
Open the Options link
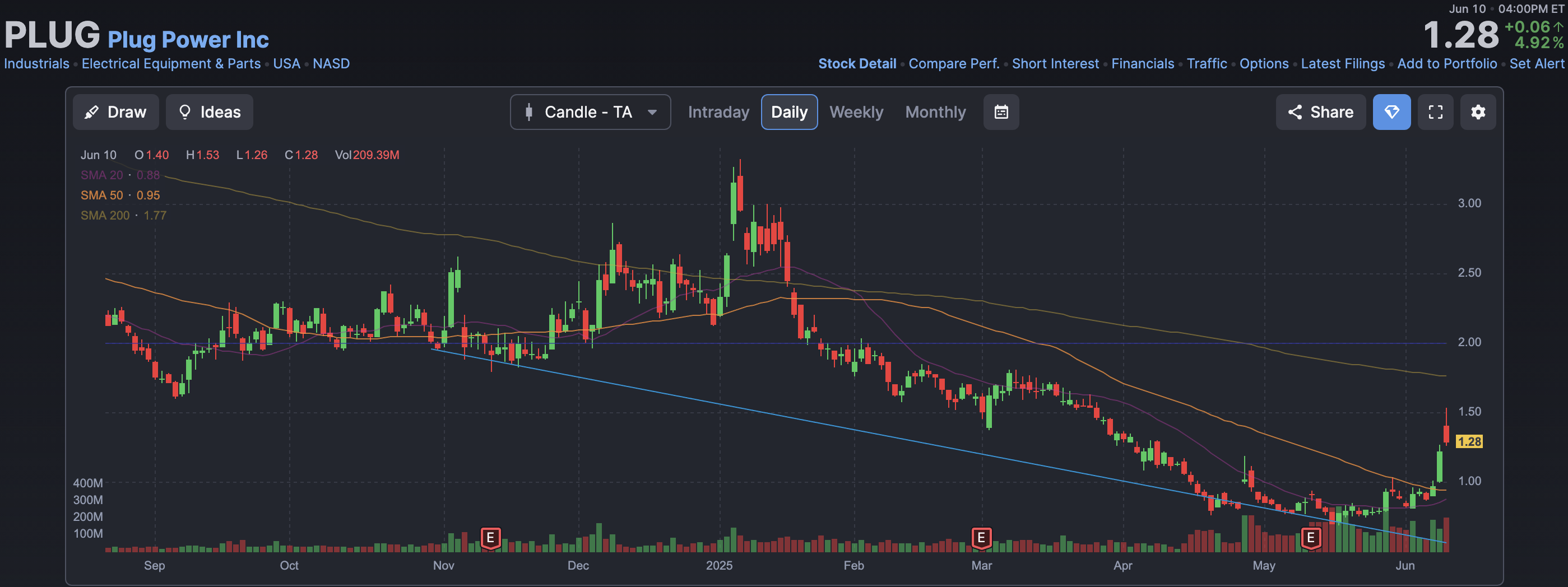tap(1264, 64)
